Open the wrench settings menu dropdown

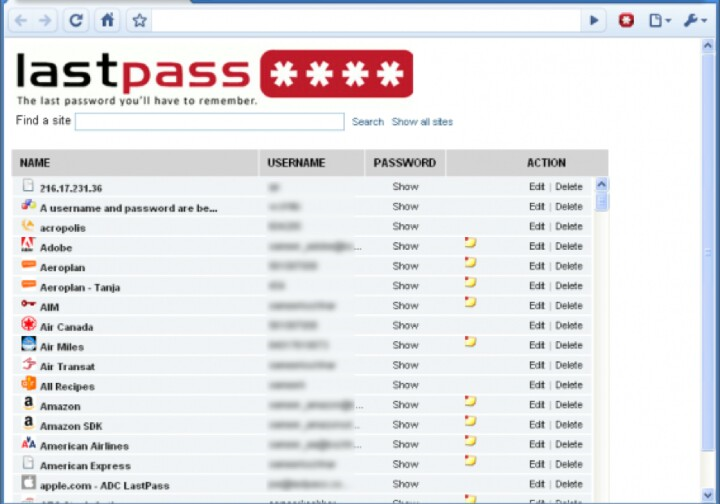(x=695, y=20)
